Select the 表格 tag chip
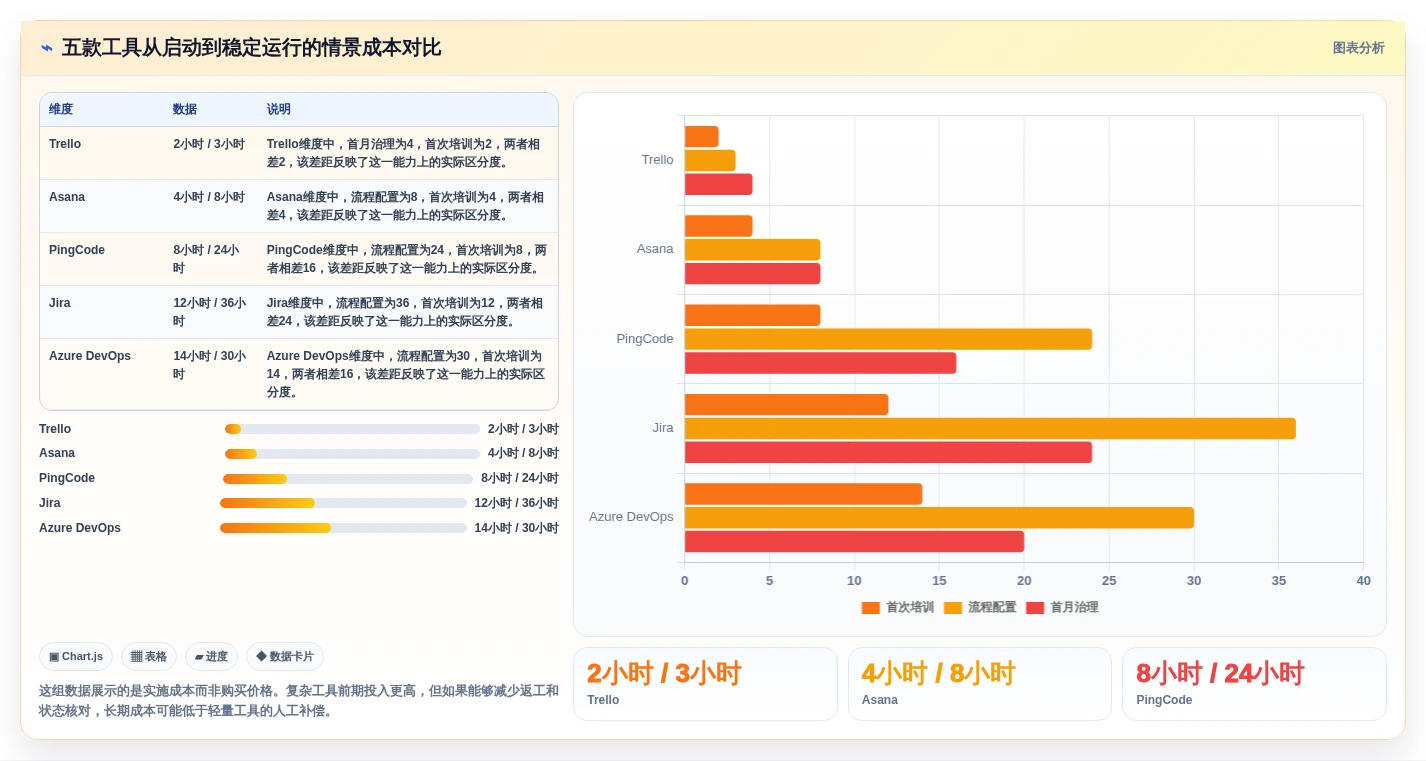 pyautogui.click(x=149, y=656)
